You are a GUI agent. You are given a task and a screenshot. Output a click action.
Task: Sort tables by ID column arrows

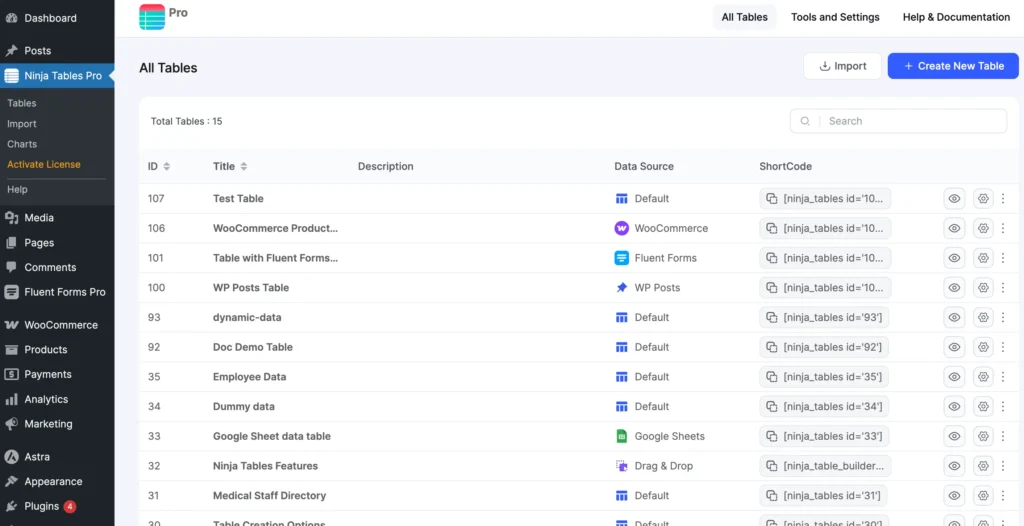[167, 167]
